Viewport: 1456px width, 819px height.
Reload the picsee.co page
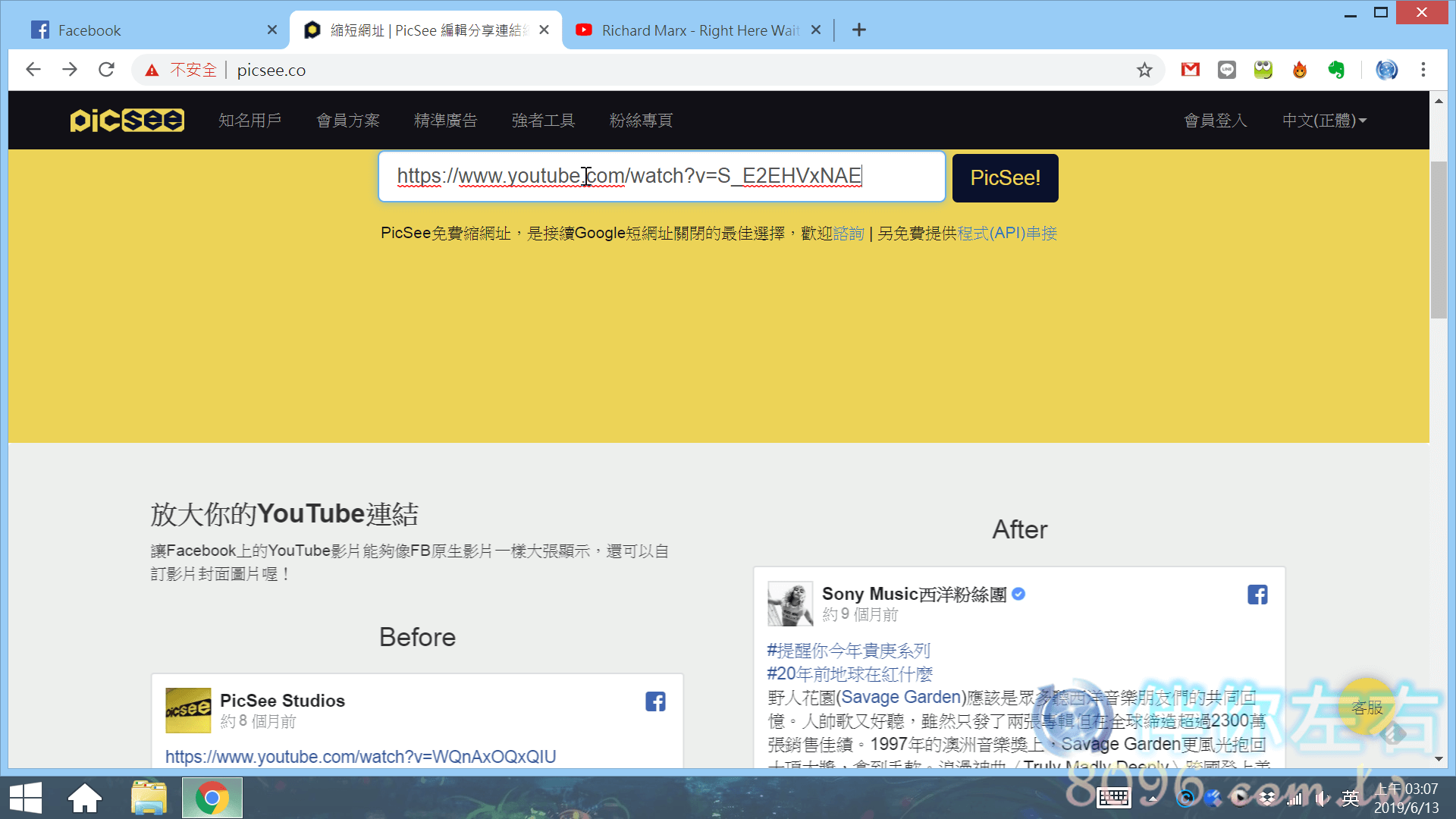[106, 70]
